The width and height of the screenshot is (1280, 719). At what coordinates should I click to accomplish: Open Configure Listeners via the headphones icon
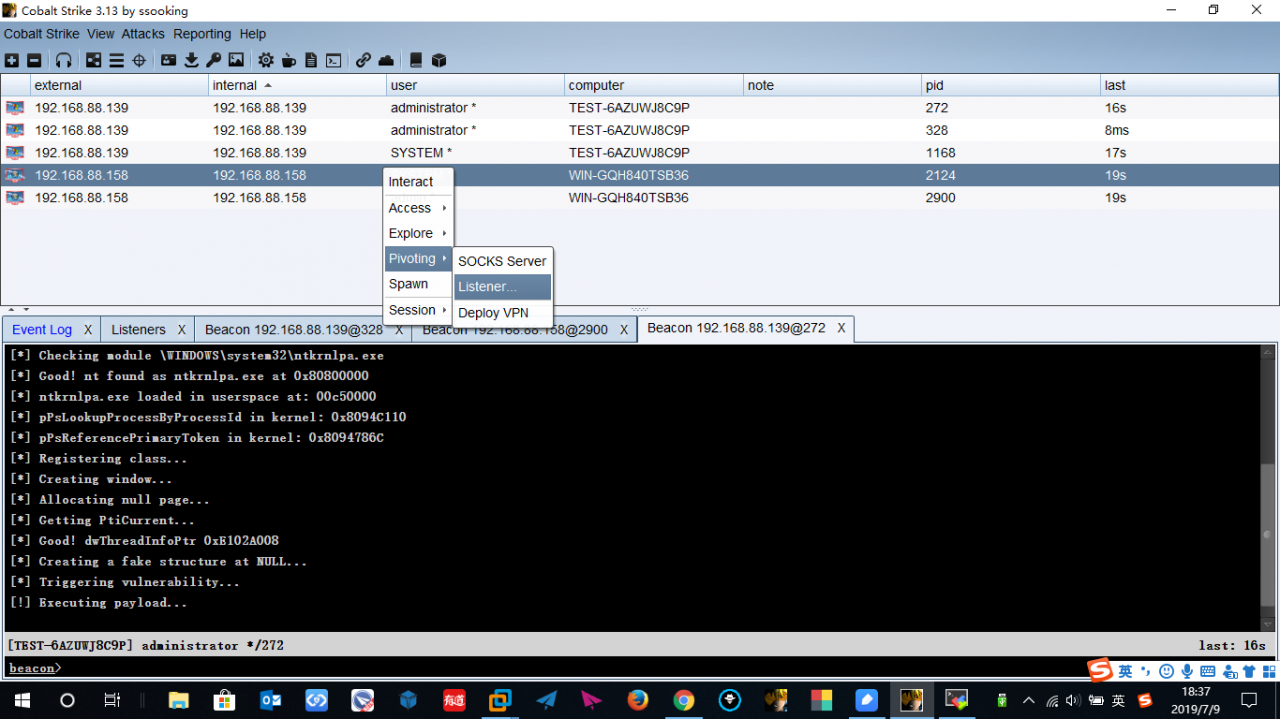click(x=64, y=60)
